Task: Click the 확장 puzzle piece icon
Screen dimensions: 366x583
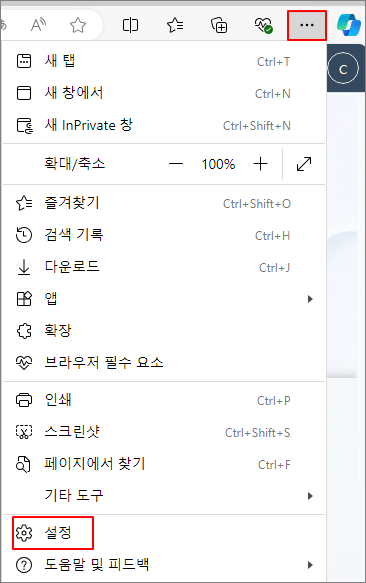Action: coord(24,331)
